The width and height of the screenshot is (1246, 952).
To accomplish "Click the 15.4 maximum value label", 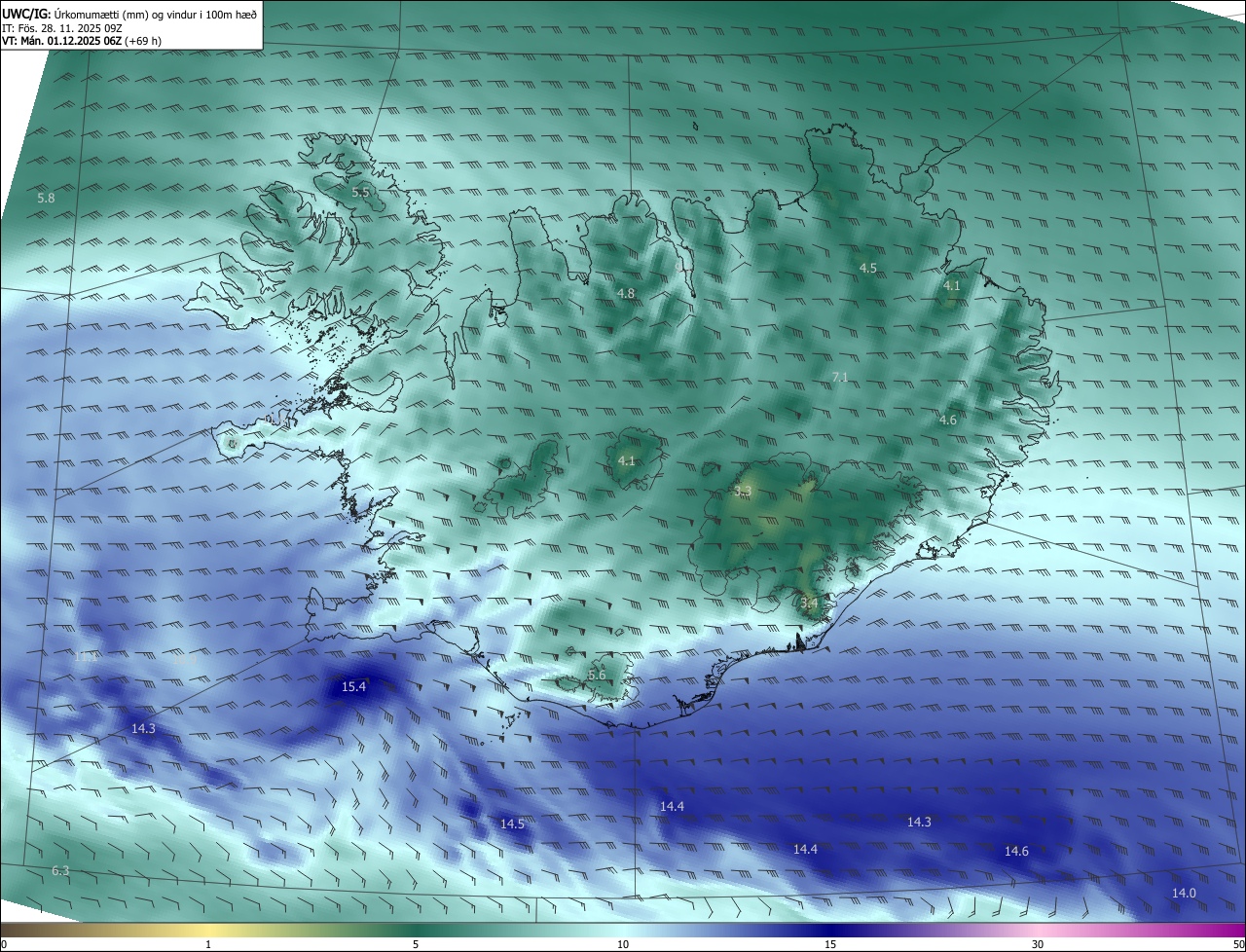I will point(353,686).
